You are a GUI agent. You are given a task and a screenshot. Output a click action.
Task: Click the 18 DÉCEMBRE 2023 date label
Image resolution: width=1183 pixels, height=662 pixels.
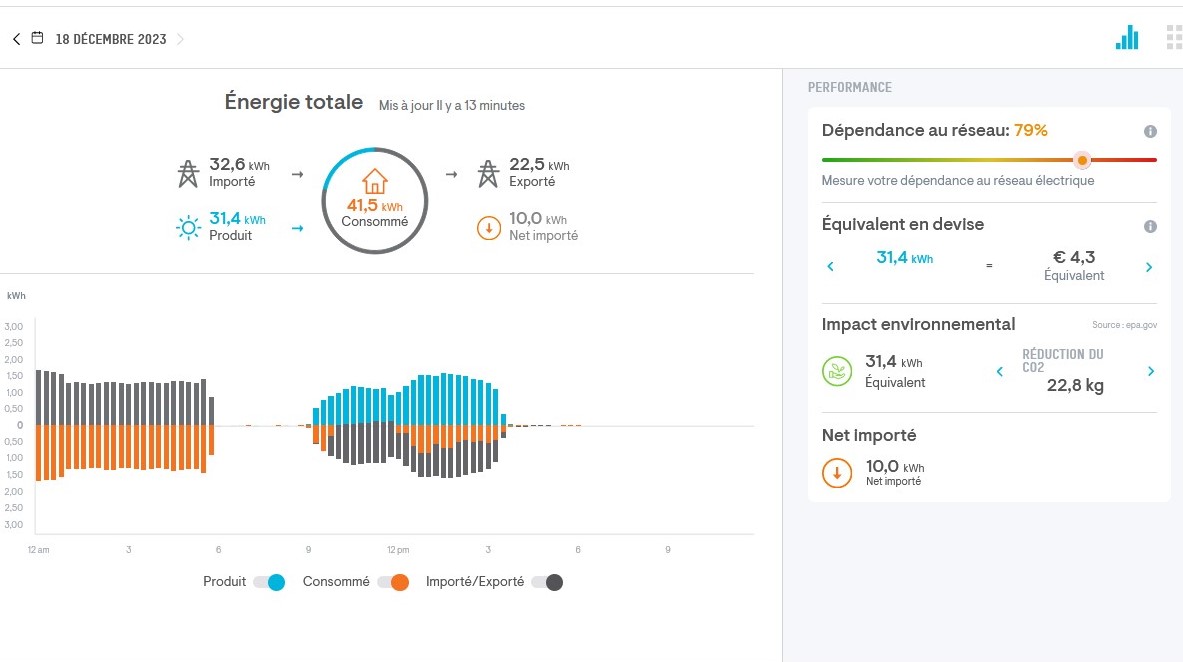coord(111,39)
